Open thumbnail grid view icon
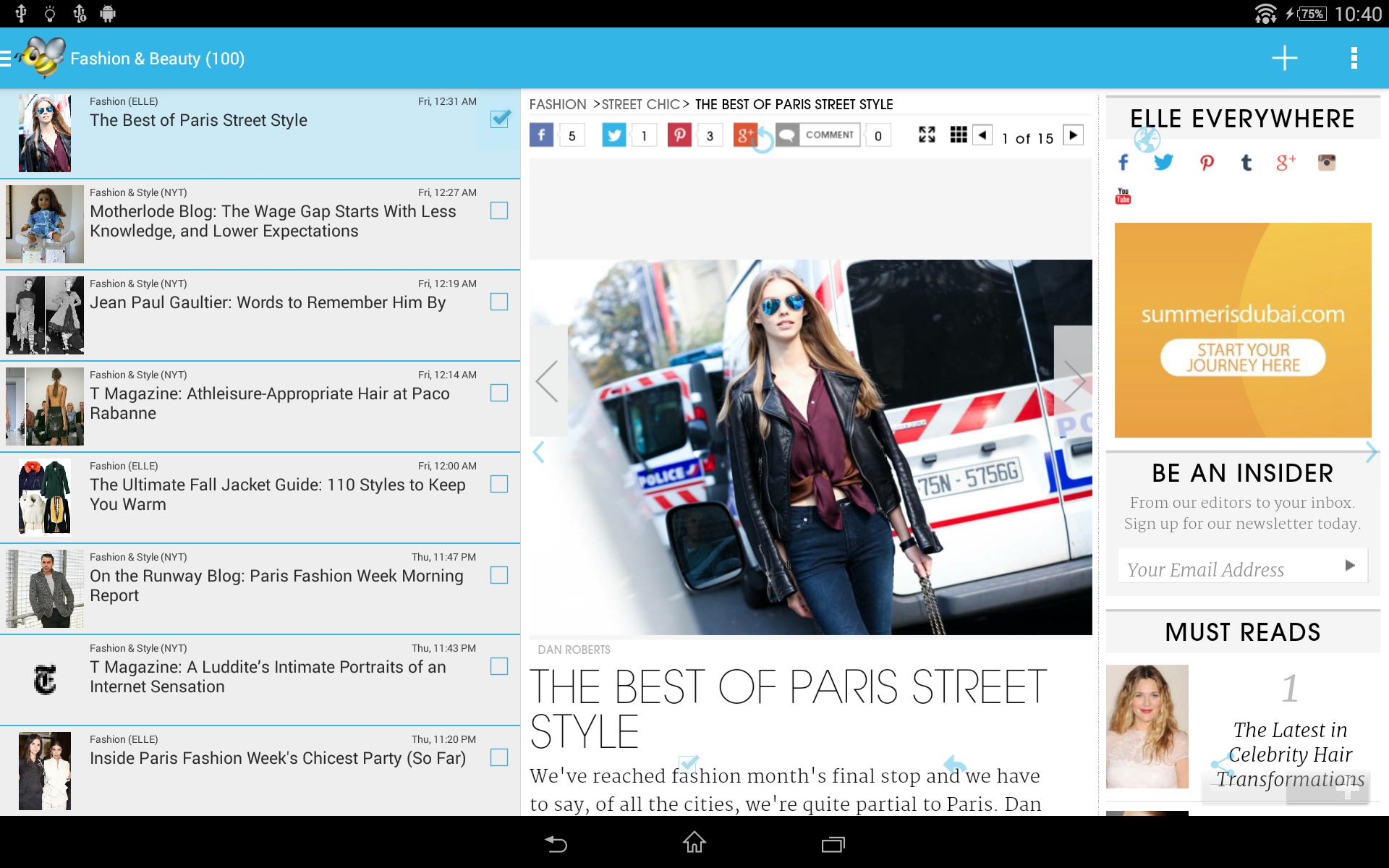 (959, 135)
